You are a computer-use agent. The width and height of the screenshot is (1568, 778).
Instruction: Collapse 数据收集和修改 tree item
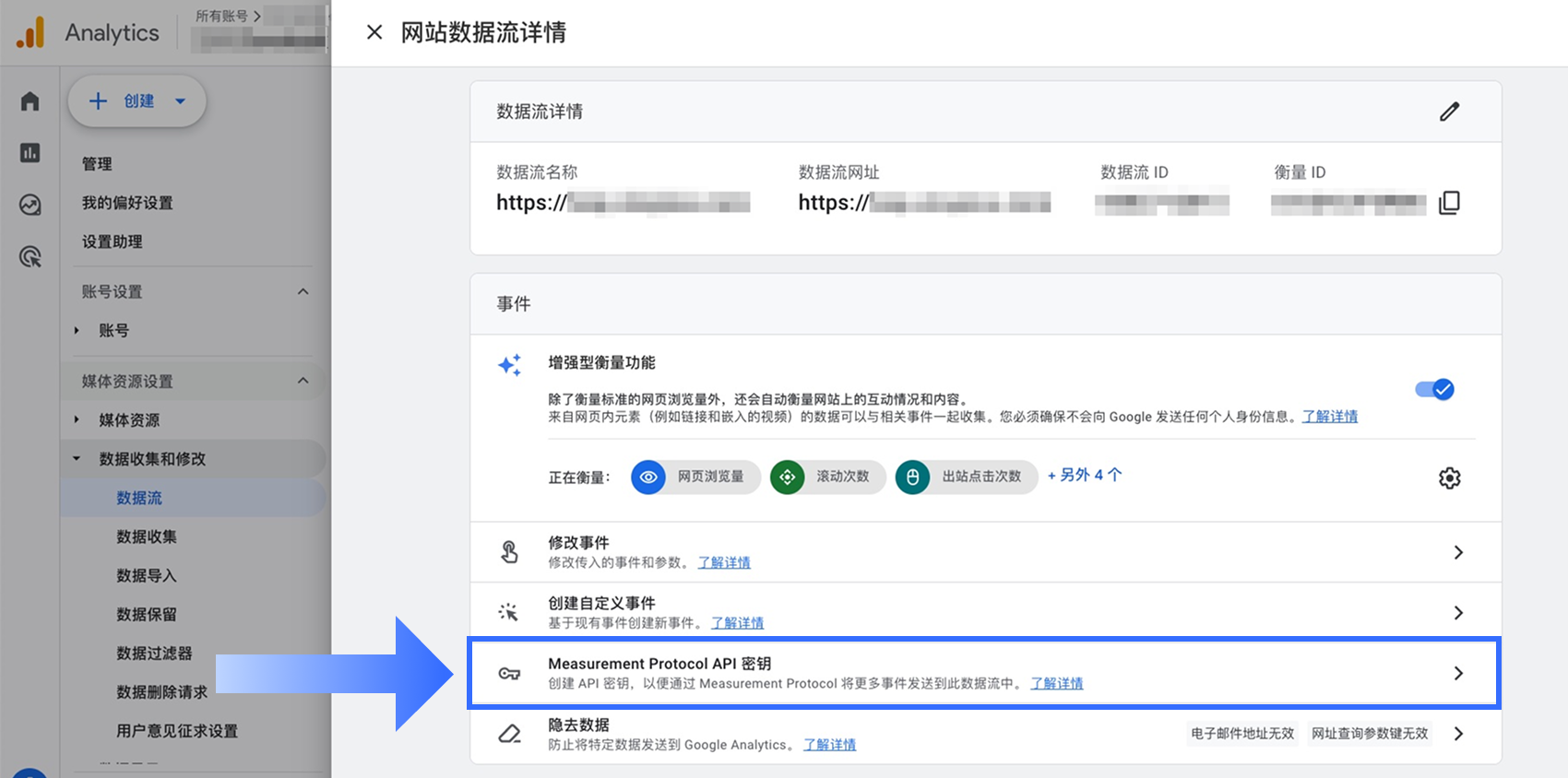click(x=77, y=458)
